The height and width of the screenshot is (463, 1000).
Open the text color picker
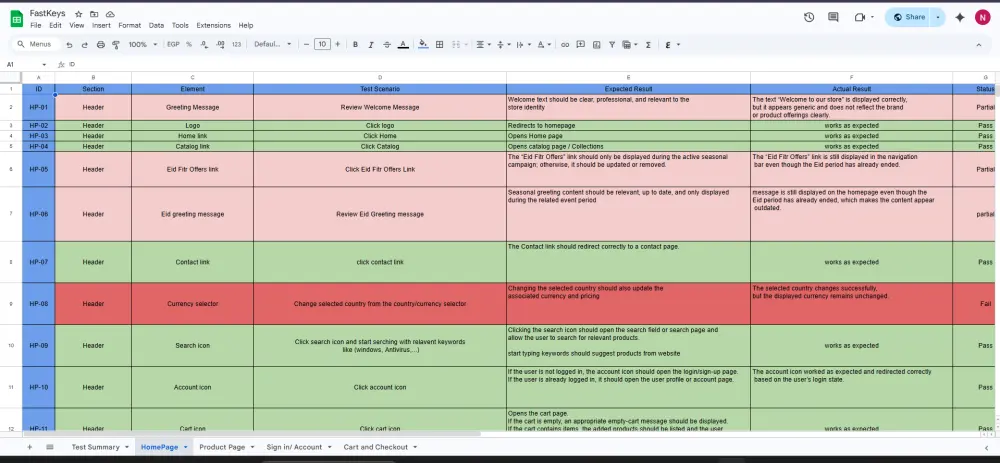[403, 45]
